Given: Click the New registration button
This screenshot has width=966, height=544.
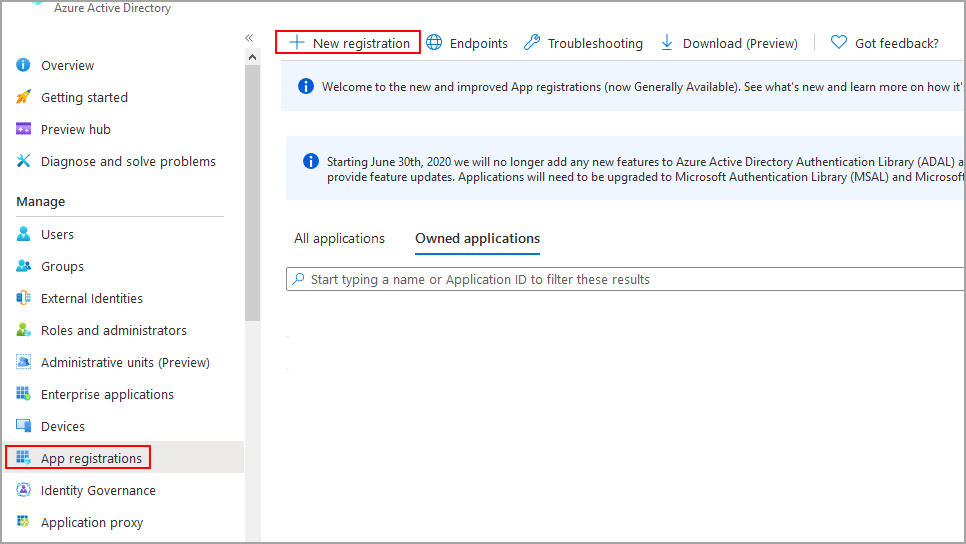Looking at the screenshot, I should [x=348, y=43].
